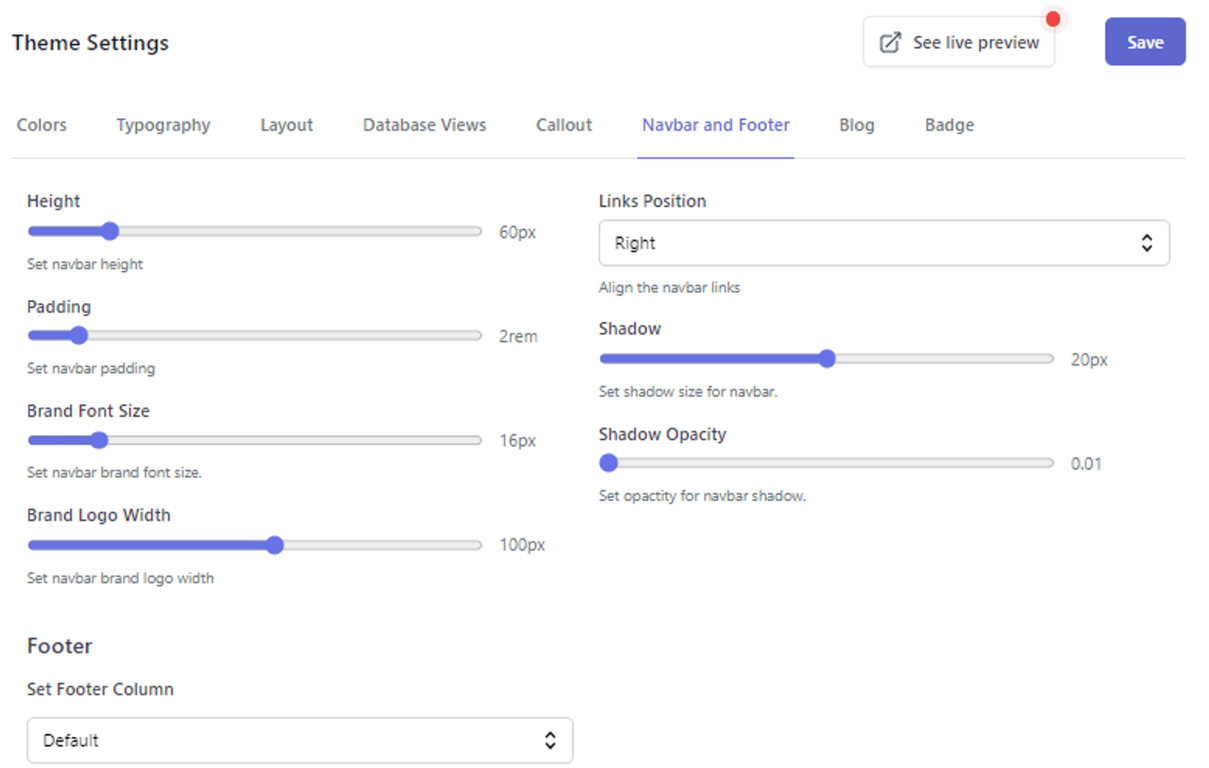Switch to the Blog tab
The image size is (1209, 768).
tap(857, 125)
